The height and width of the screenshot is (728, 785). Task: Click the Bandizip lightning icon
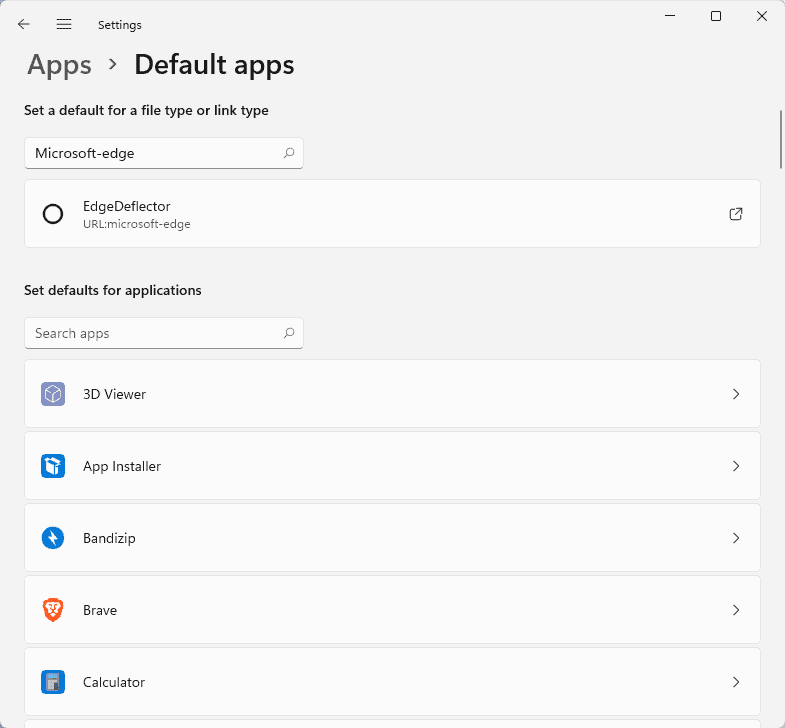pyautogui.click(x=53, y=538)
